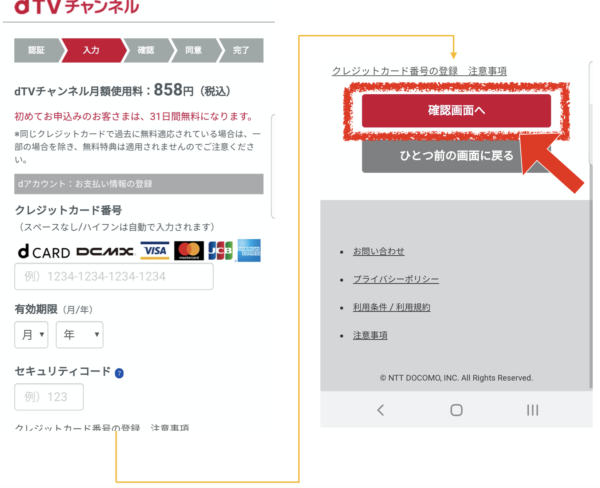Tap the Android back navigation icon
Viewport: 600px width, 488px height.
tap(380, 410)
